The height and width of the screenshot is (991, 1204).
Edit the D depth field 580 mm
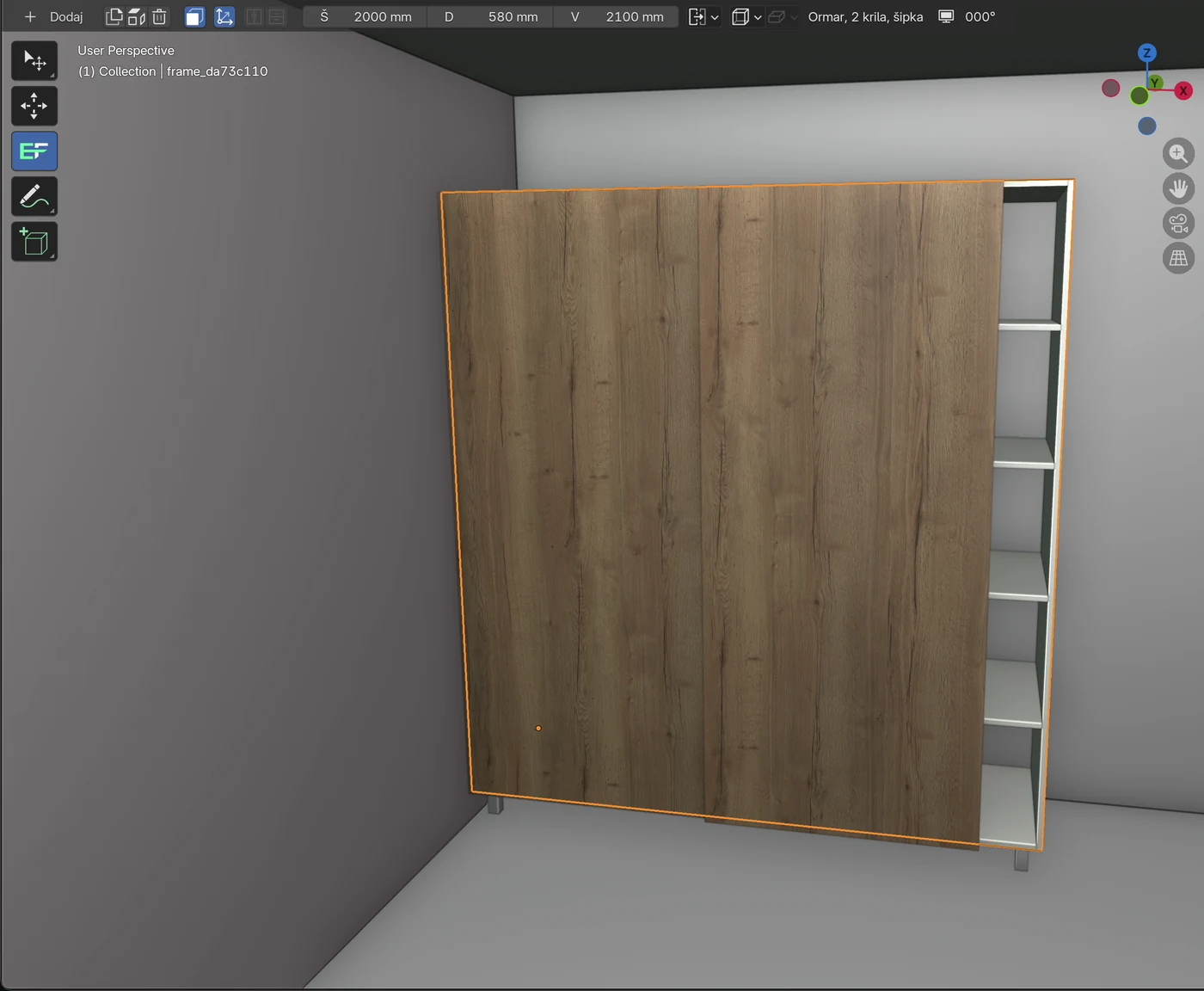[490, 16]
